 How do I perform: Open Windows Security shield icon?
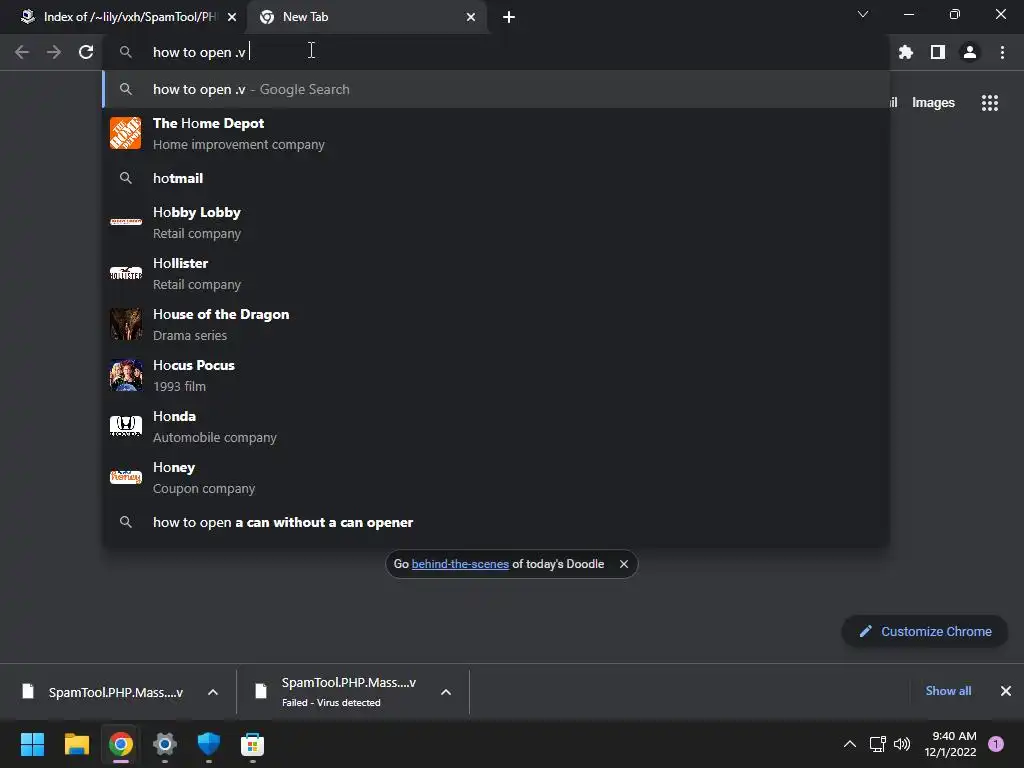[x=208, y=744]
